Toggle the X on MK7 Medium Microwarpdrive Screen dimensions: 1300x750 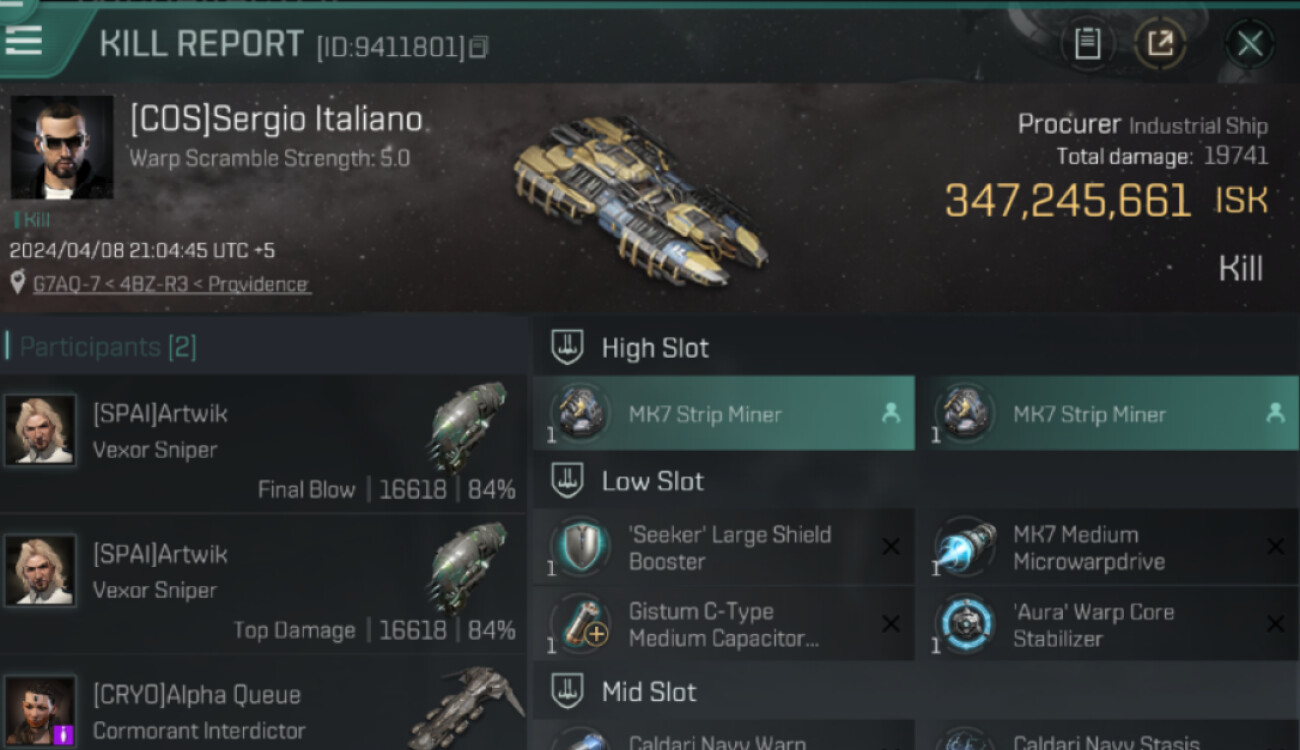coord(1276,546)
